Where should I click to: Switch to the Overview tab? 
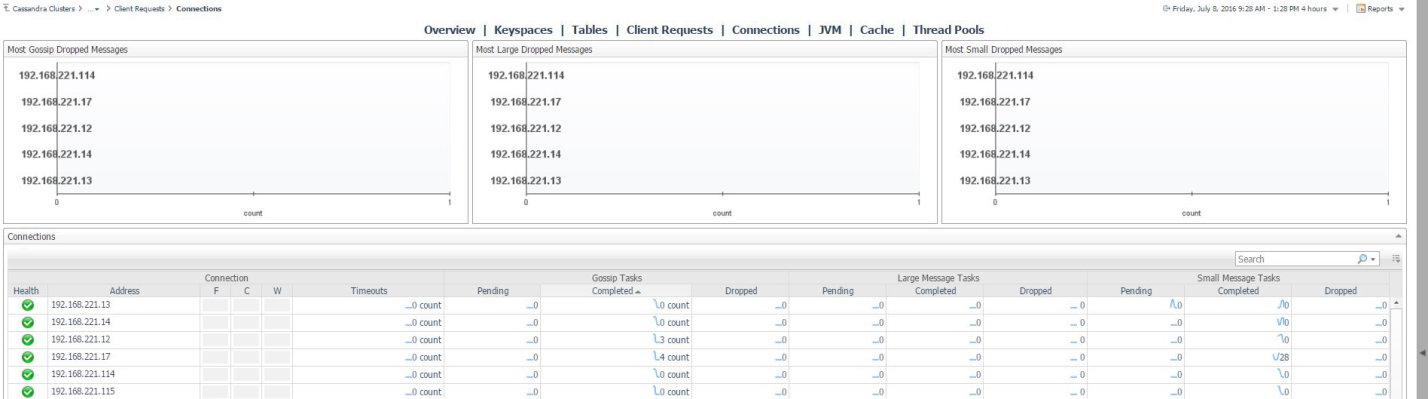450,30
